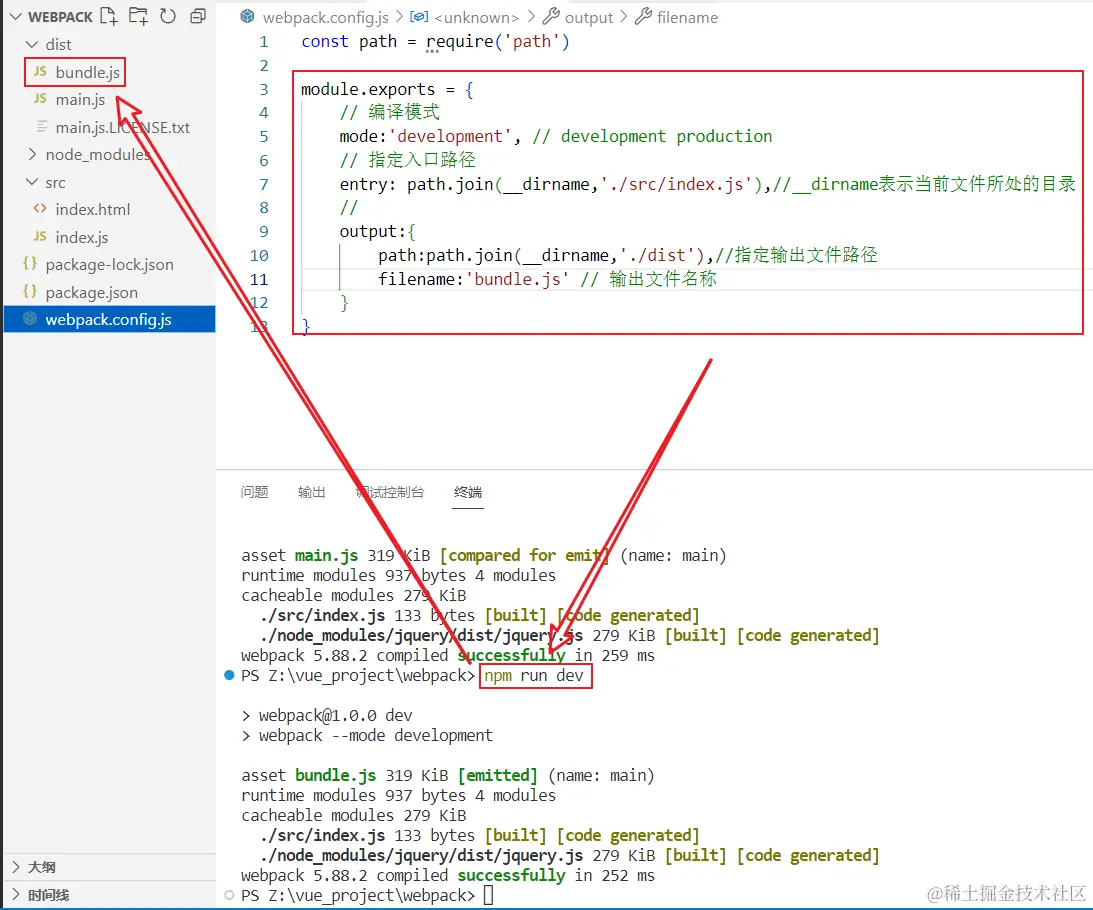Image resolution: width=1093 pixels, height=910 pixels.
Task: Expand the 时间线 timeline section
Action: pos(16,895)
